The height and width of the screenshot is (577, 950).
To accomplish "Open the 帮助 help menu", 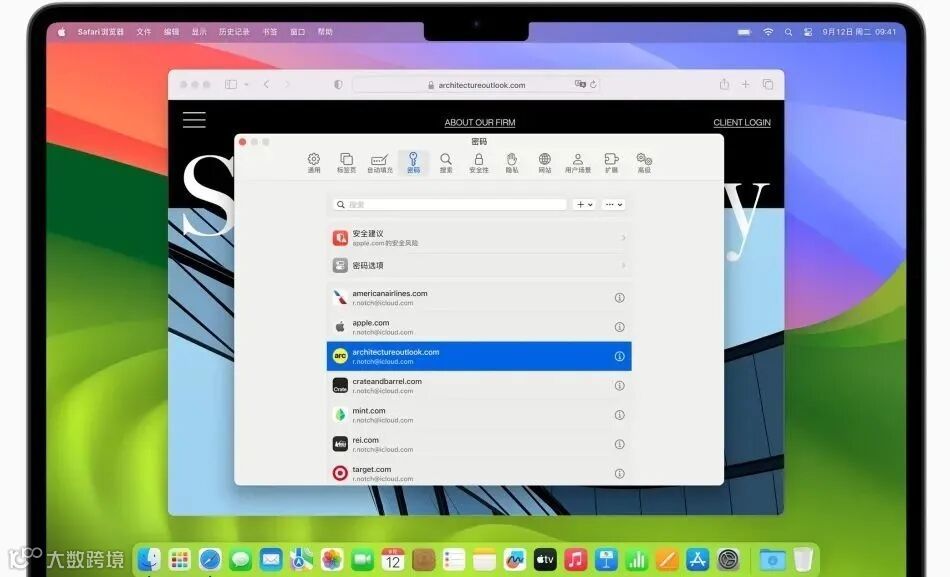I will (x=325, y=32).
